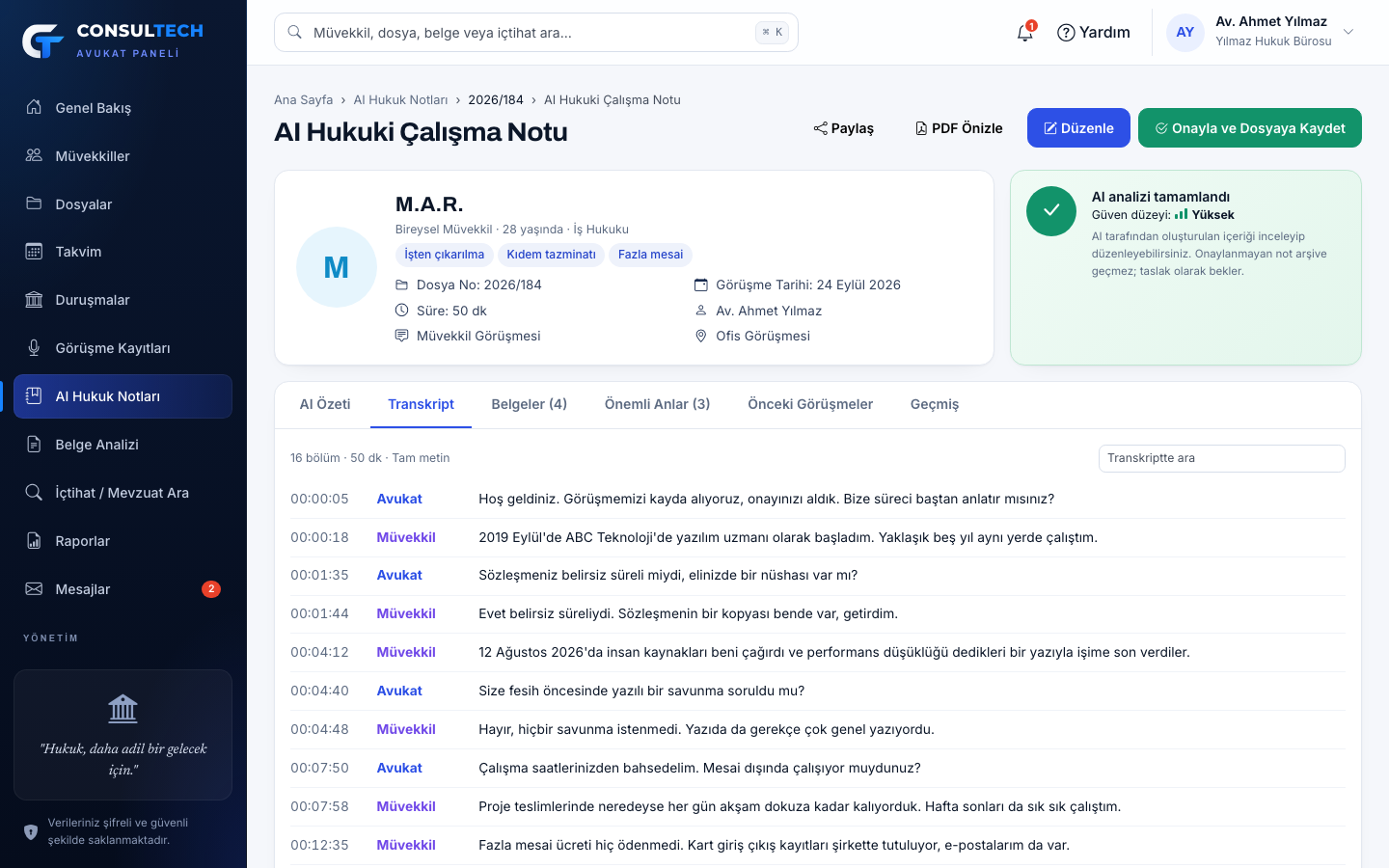Screen dimensions: 1389x868
Task: Open Dosyalar folder icon
Action: pos(34,203)
